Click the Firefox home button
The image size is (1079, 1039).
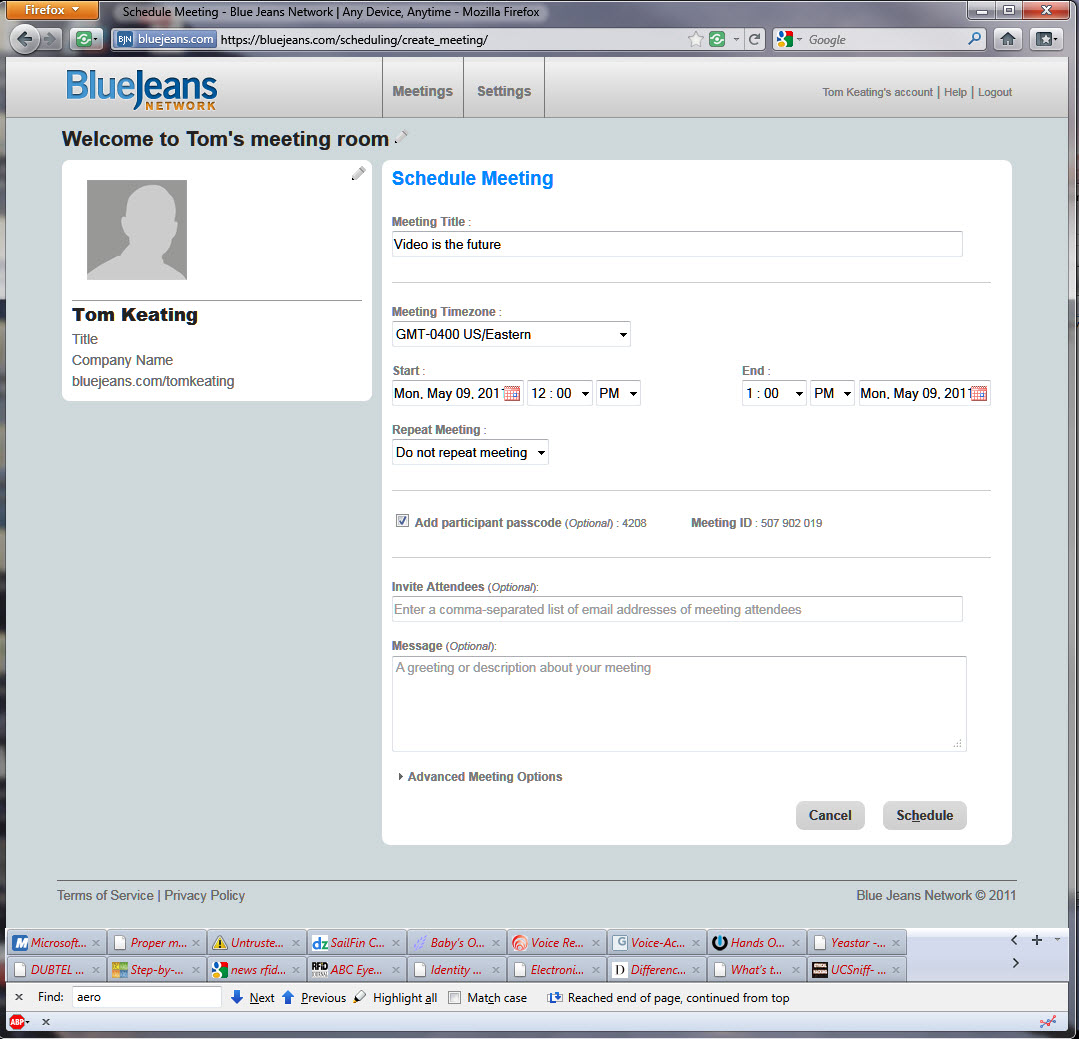pos(1008,39)
